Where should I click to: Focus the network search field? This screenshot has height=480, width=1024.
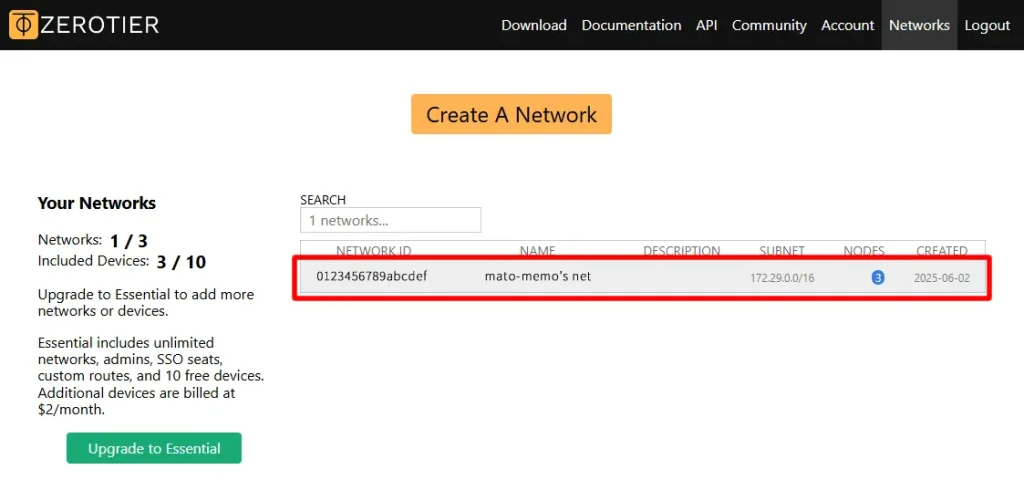(391, 220)
